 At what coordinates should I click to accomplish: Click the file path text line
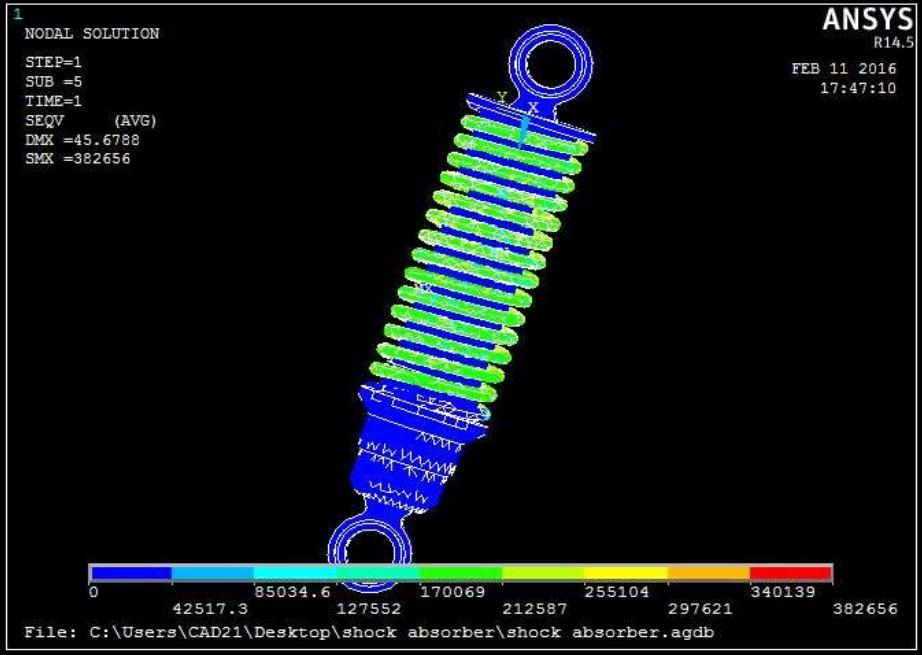pyautogui.click(x=369, y=633)
